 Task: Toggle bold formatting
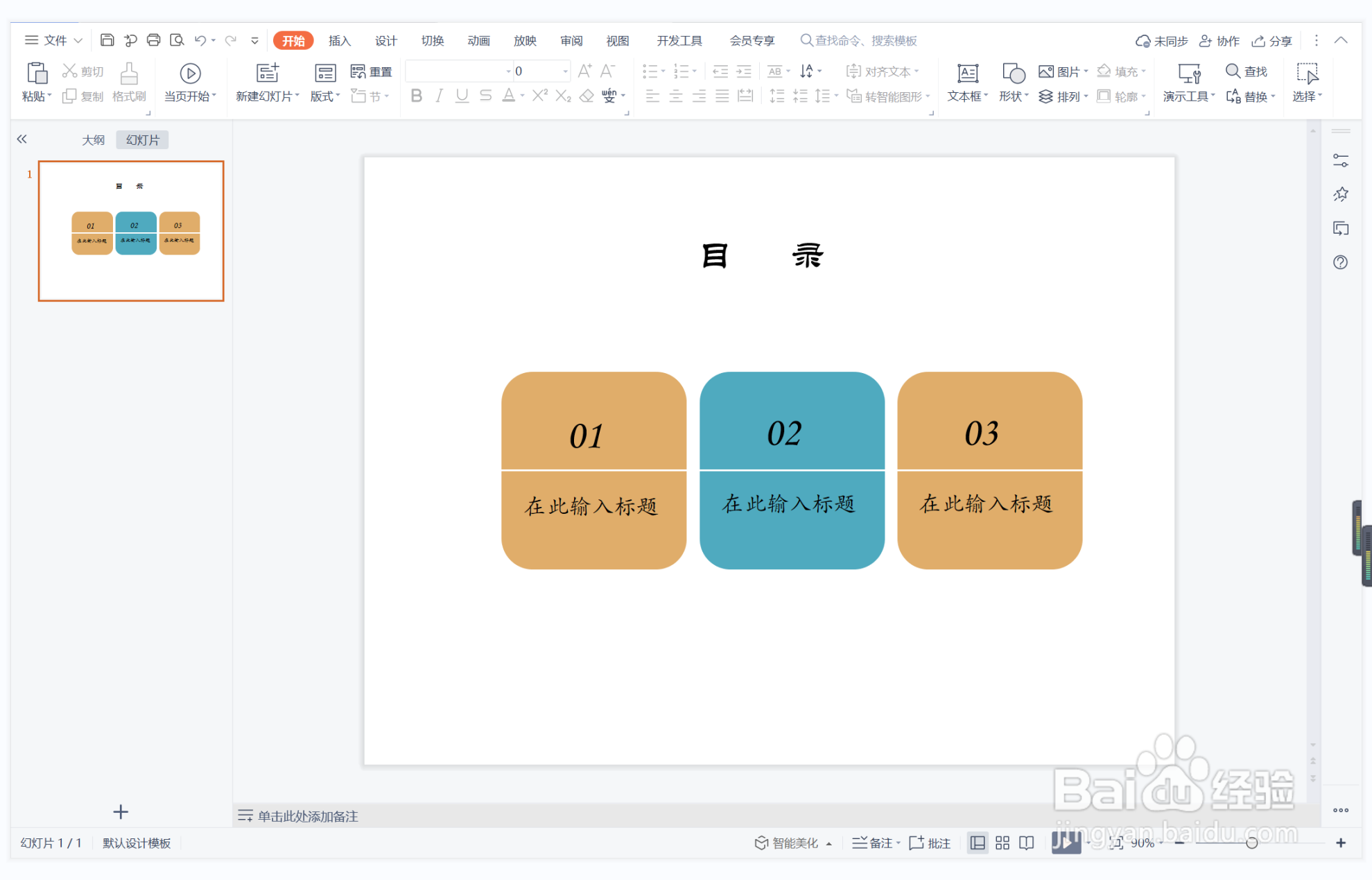416,96
